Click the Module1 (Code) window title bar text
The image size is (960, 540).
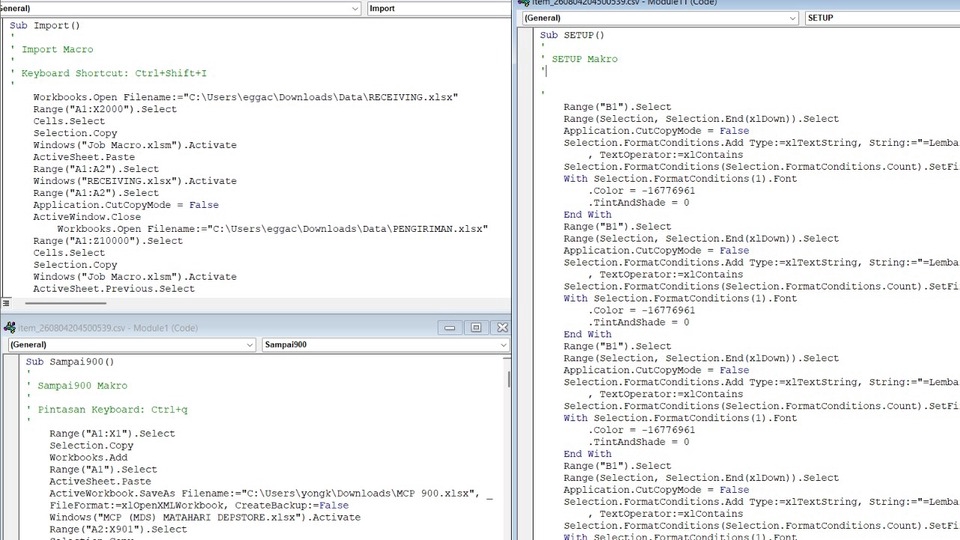click(x=108, y=328)
